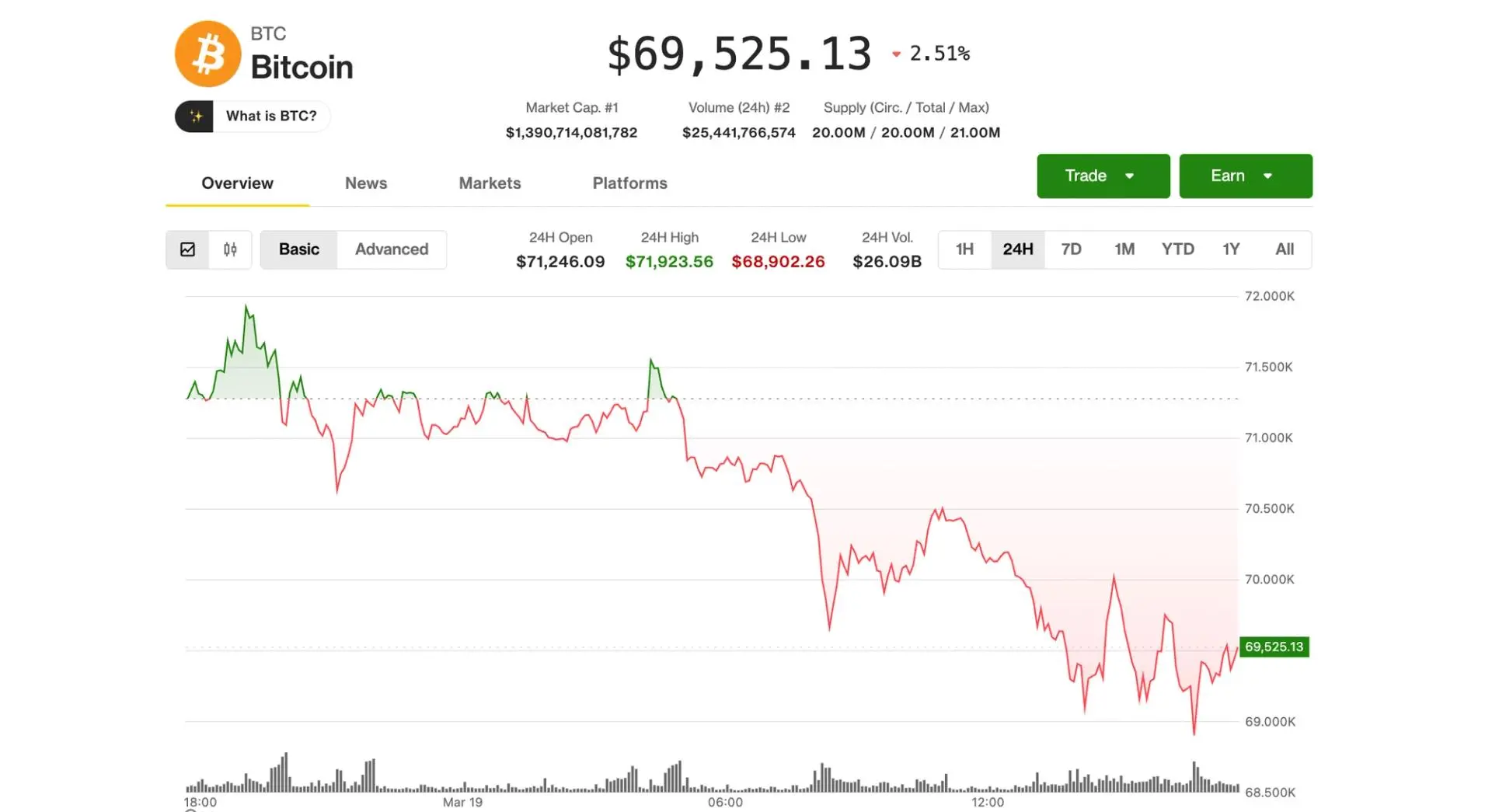Click the arrow caret on Trade button
1492x812 pixels.
1130,176
